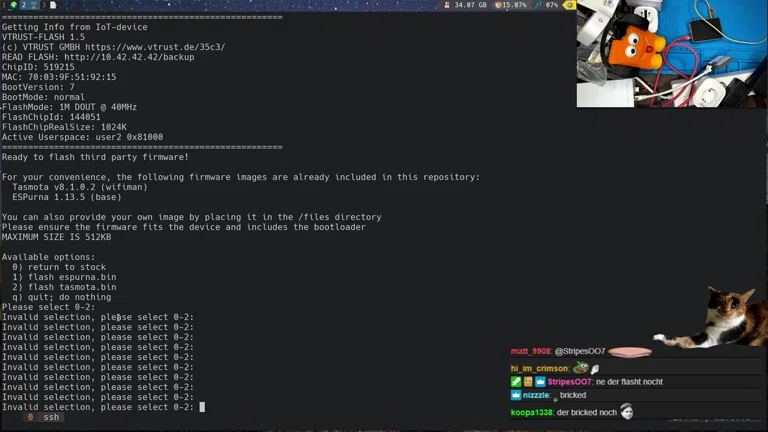Click the option '0) return to stock'

pos(59,267)
